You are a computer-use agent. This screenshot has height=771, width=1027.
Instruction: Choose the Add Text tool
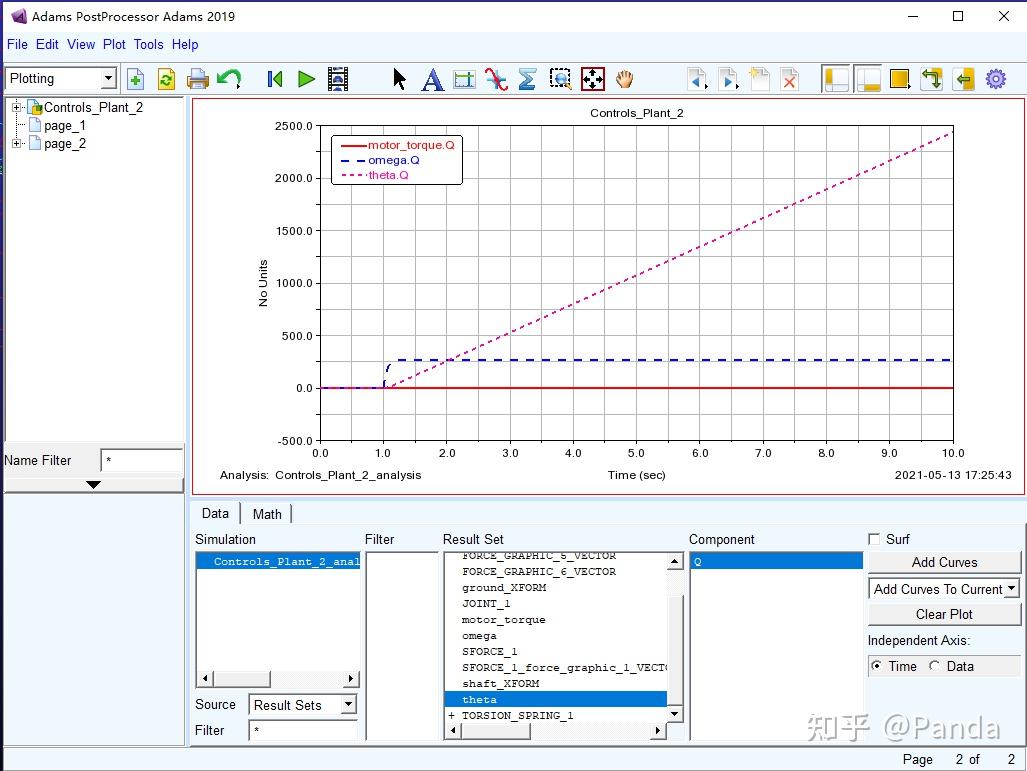[x=432, y=79]
